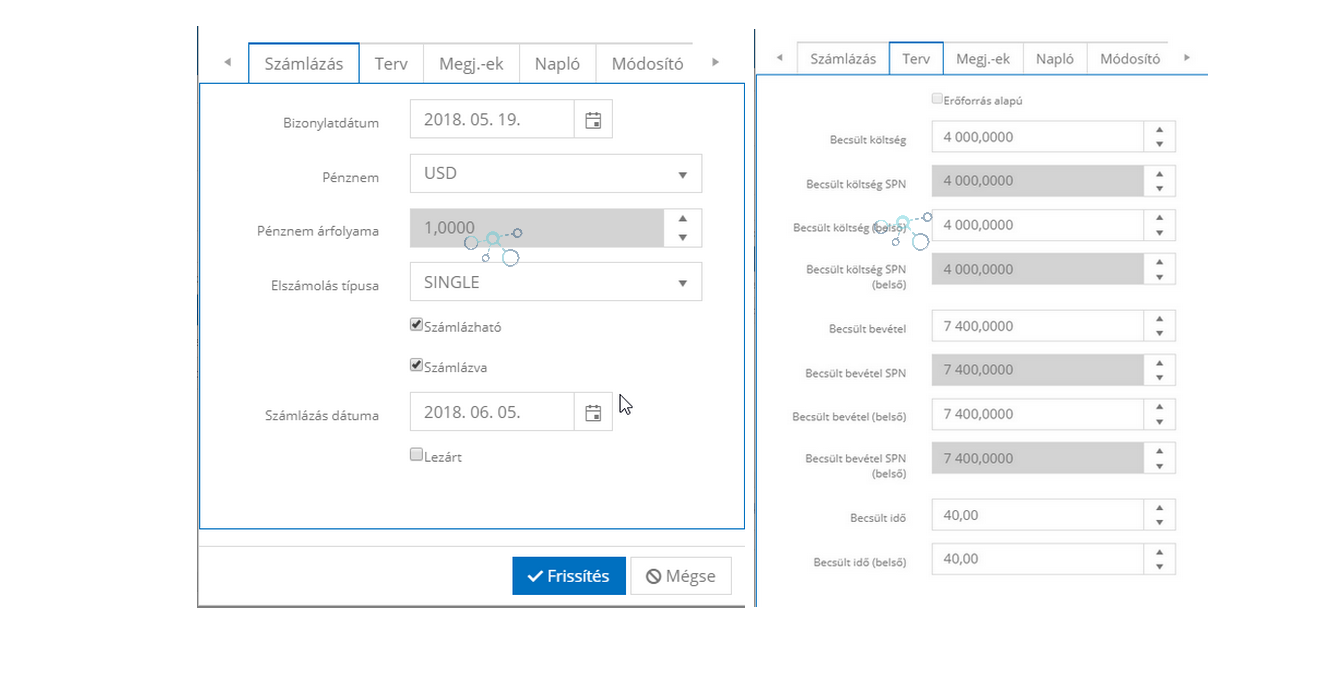The height and width of the screenshot is (686, 1341).
Task: Increase Becsült költség value with up arrow
Action: pos(1159,130)
